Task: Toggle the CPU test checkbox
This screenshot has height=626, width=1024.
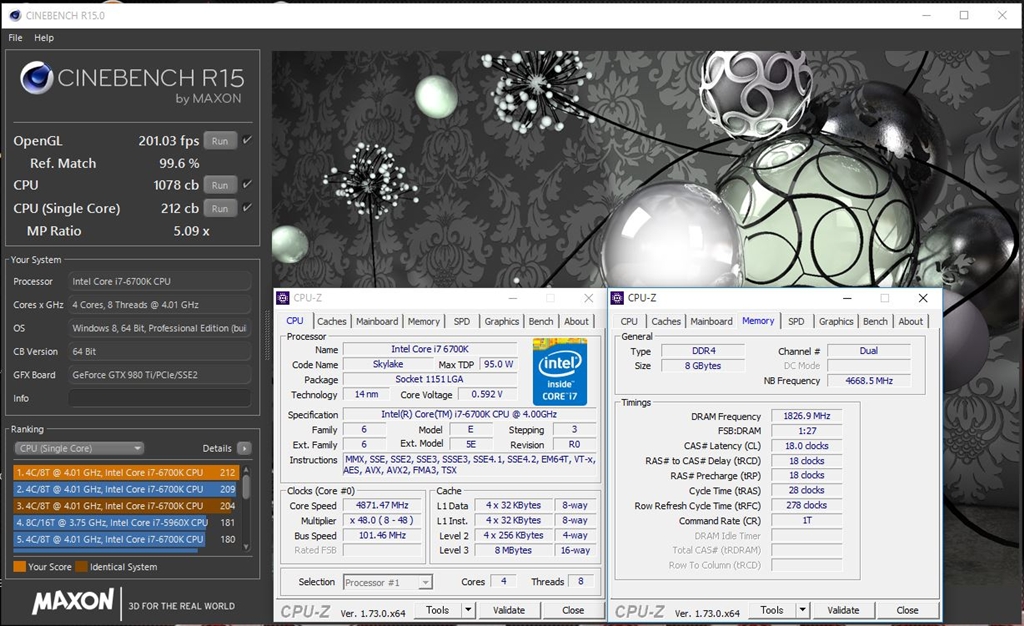Action: (247, 184)
